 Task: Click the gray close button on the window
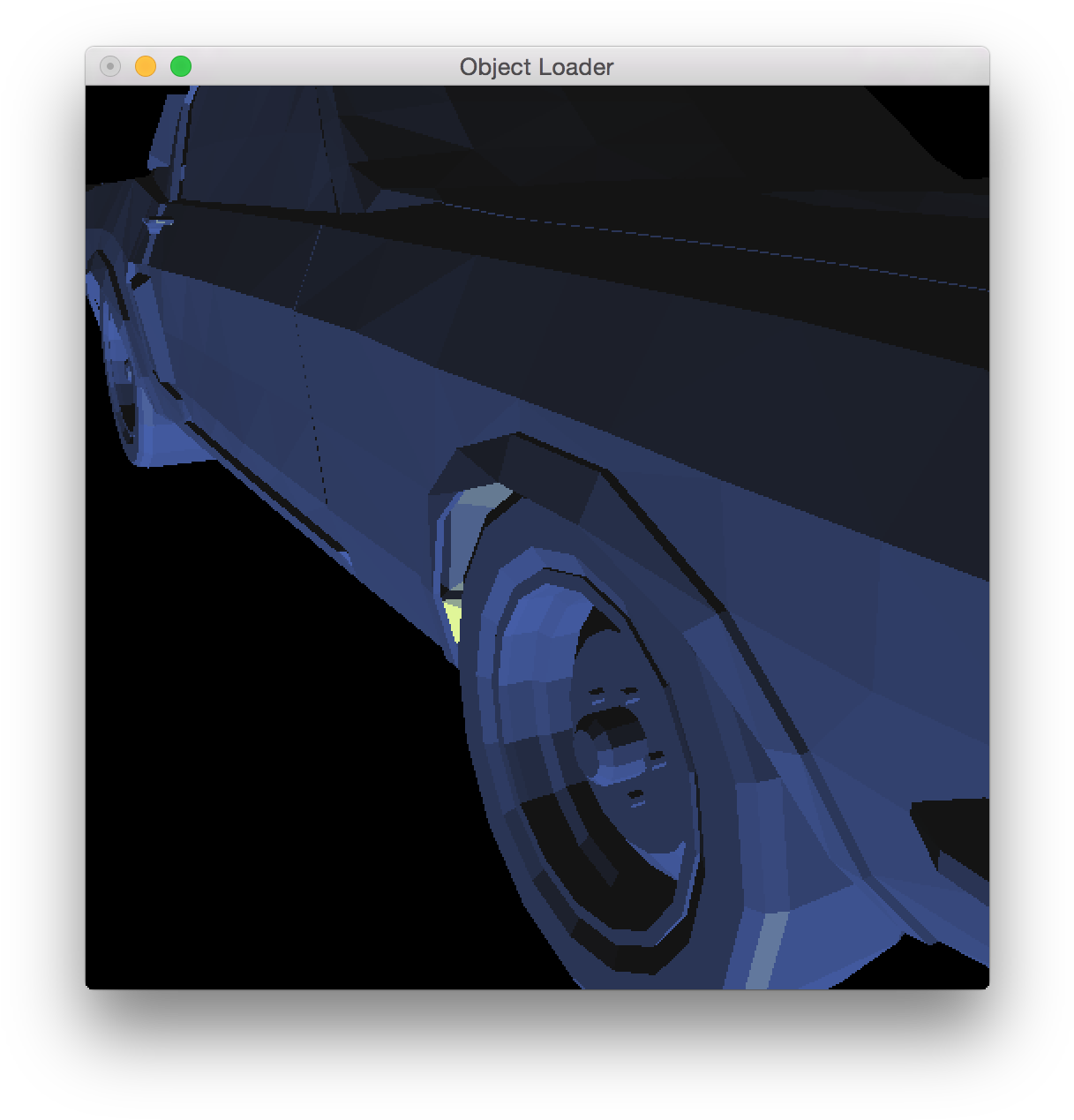109,65
